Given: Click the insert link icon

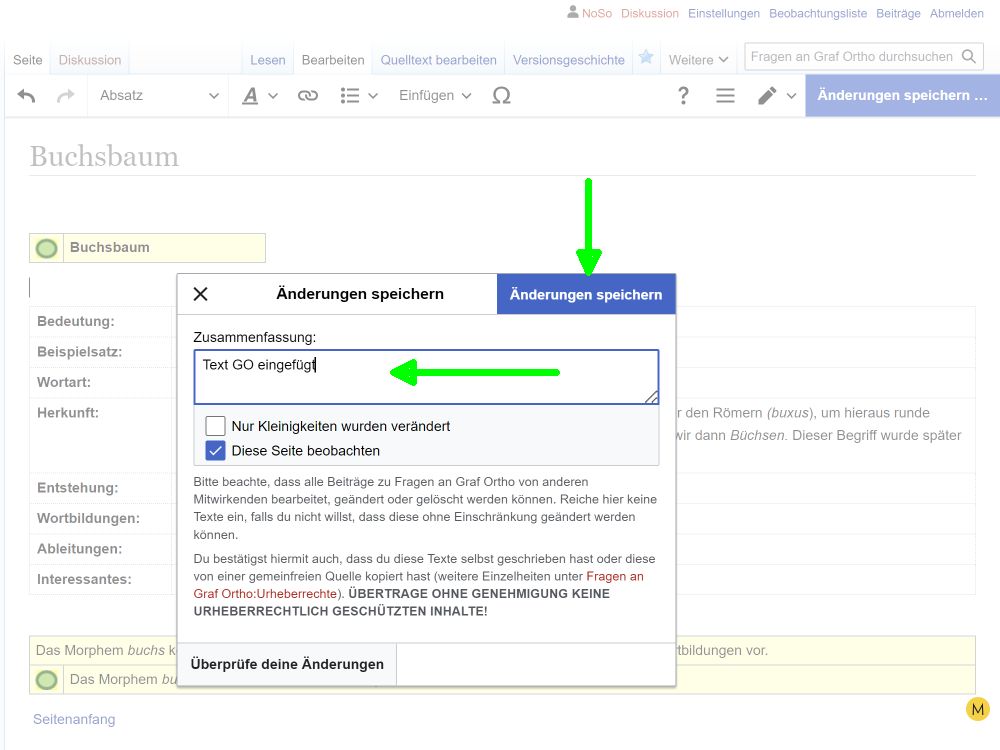Looking at the screenshot, I should [x=308, y=96].
